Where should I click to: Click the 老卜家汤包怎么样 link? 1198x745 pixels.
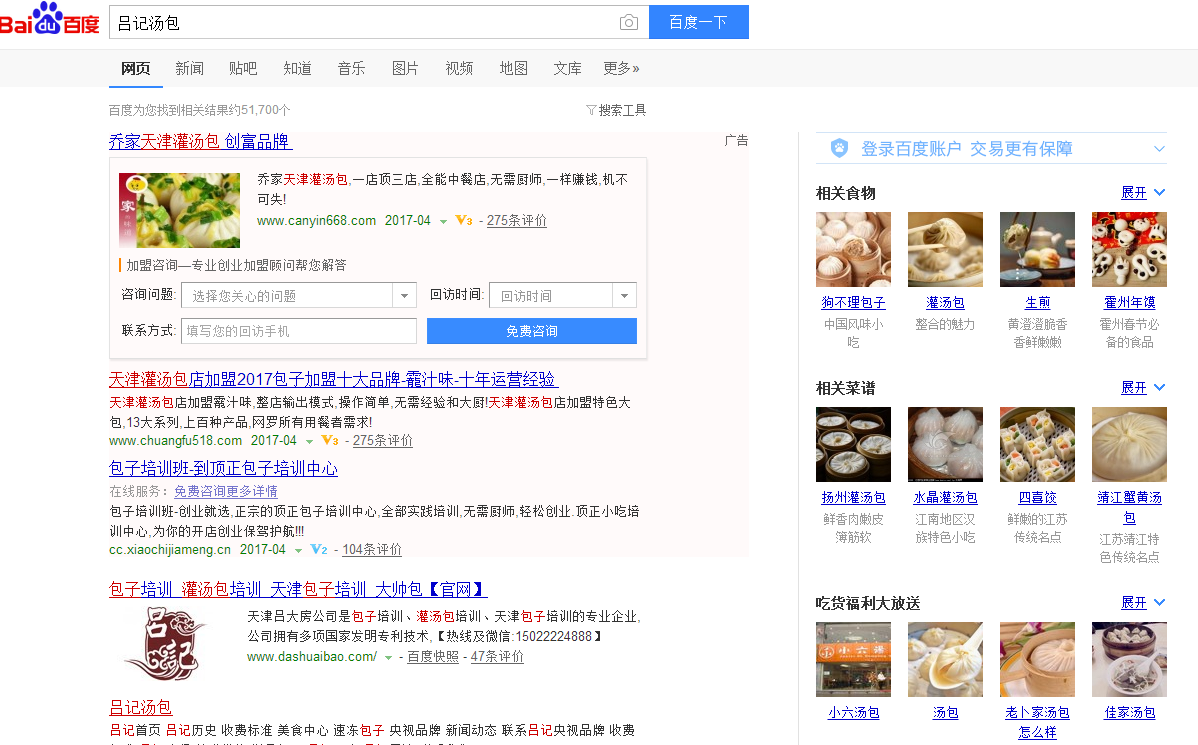pyautogui.click(x=1038, y=722)
